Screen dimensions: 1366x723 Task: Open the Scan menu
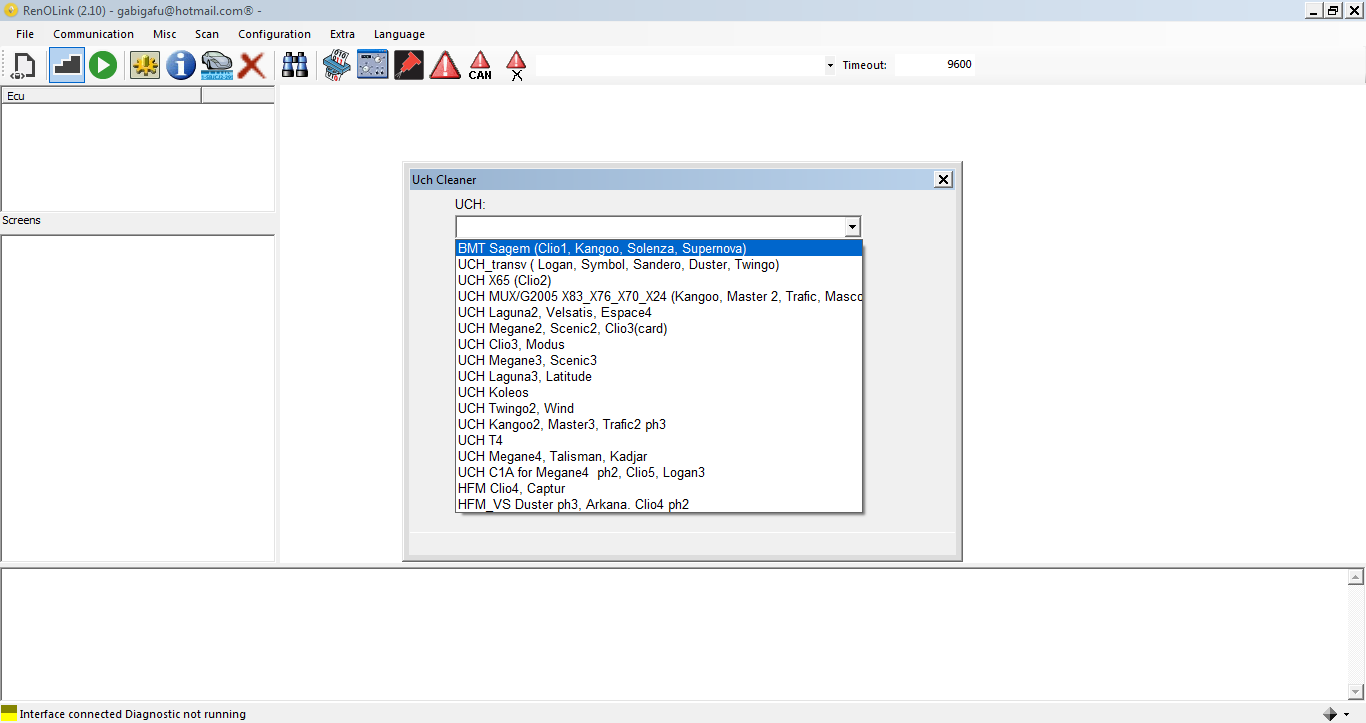pyautogui.click(x=207, y=34)
